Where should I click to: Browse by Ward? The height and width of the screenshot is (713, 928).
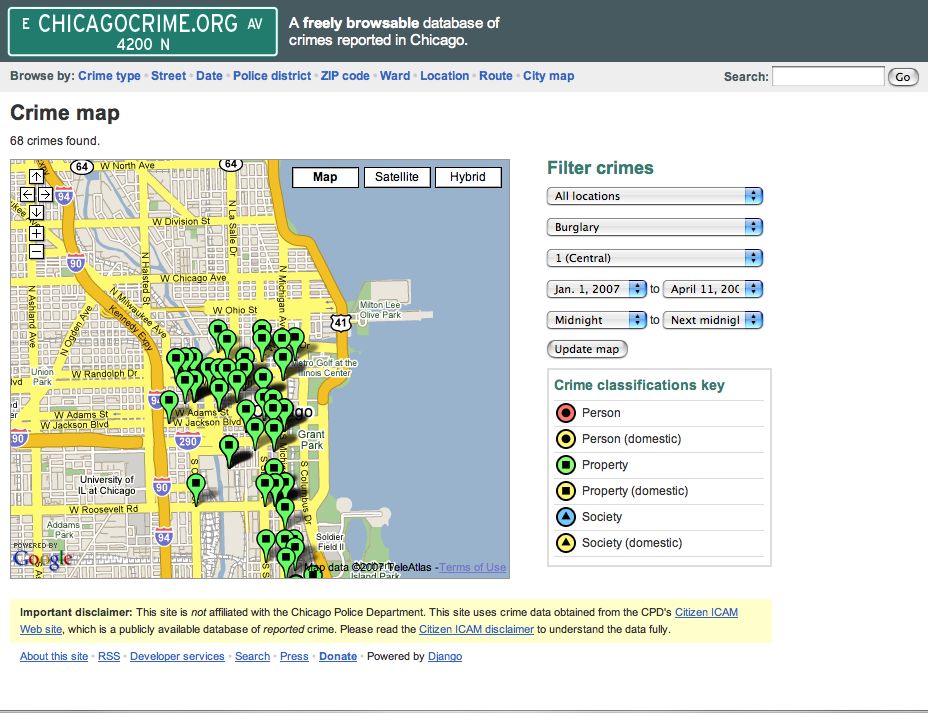point(395,76)
